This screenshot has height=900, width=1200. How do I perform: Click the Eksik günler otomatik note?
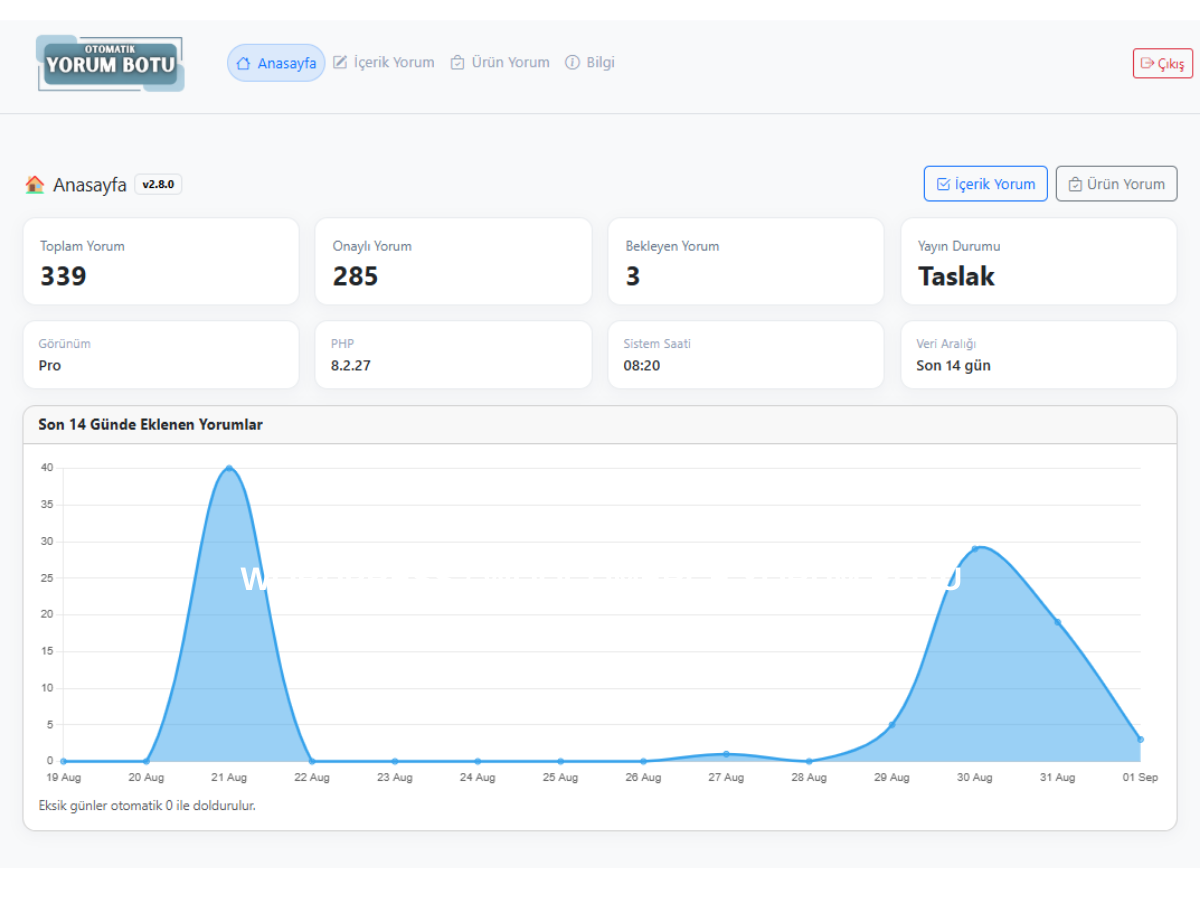click(147, 805)
